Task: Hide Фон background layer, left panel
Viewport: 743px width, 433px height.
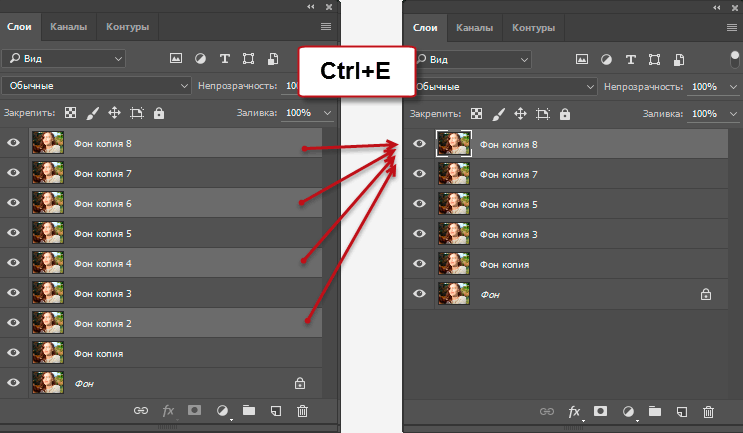Action: click(14, 382)
